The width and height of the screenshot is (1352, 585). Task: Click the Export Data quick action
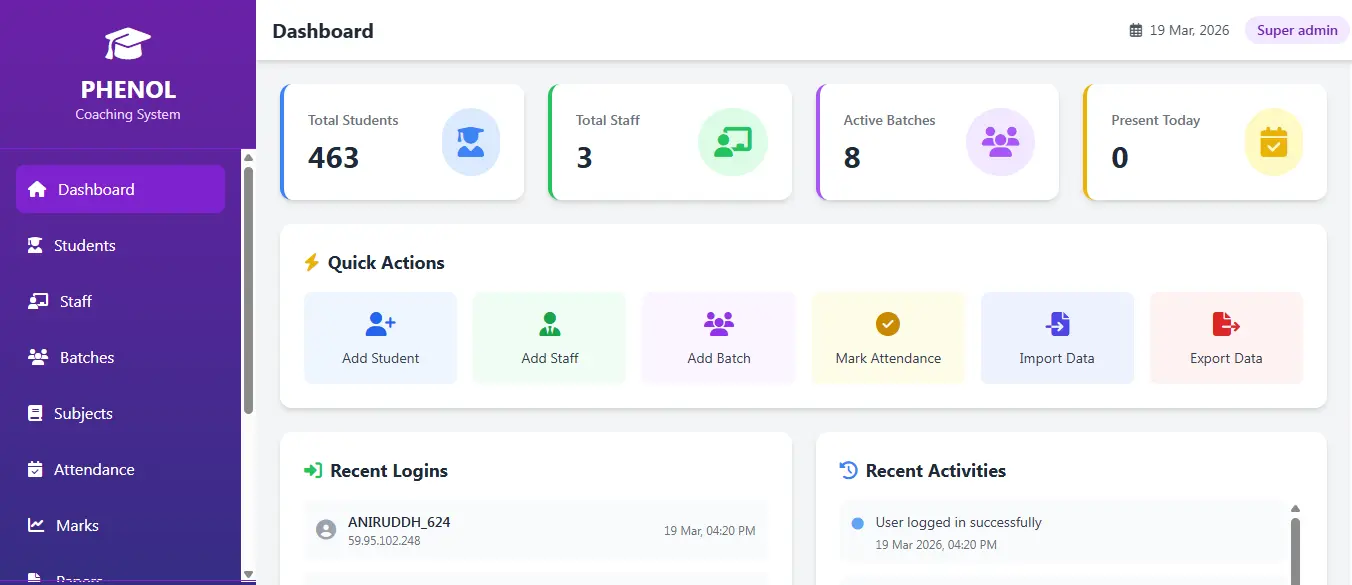pos(1226,338)
